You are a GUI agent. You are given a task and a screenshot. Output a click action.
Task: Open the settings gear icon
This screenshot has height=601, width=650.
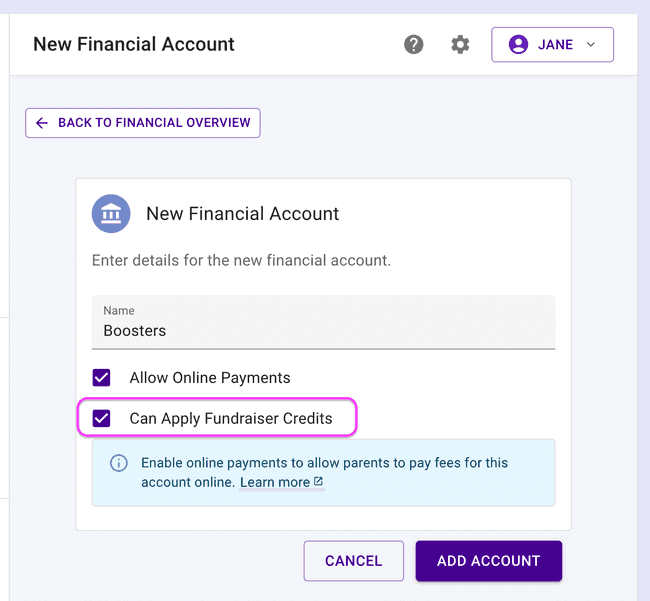tap(460, 45)
